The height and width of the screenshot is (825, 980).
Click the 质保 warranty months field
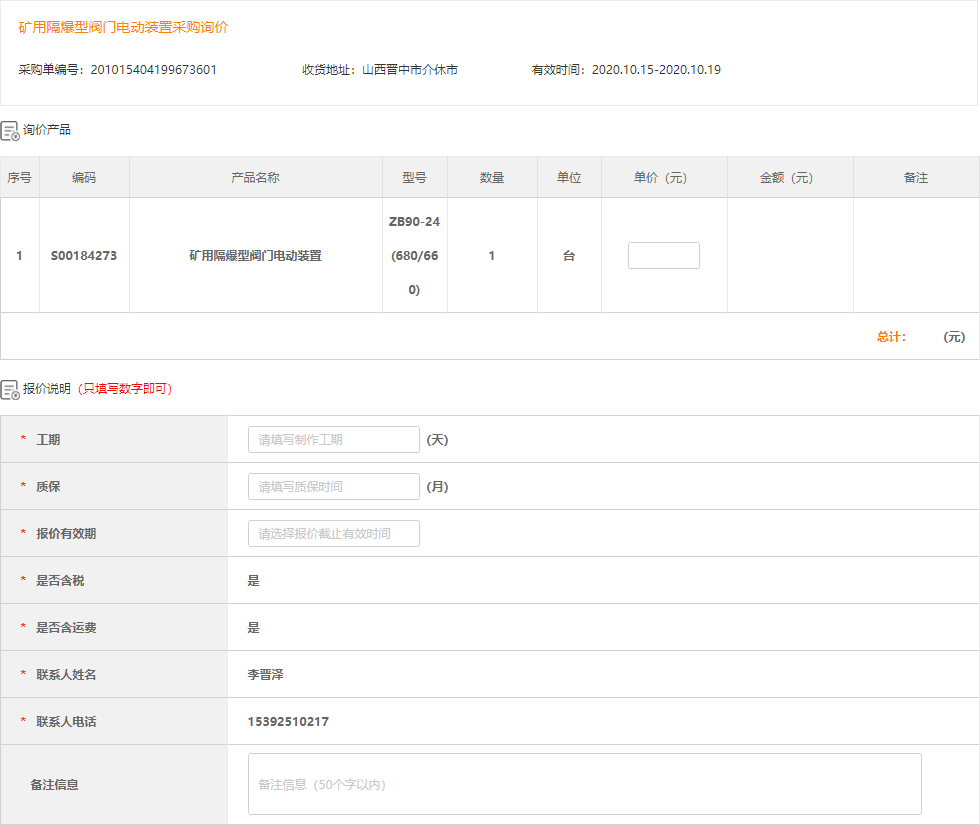tap(333, 487)
